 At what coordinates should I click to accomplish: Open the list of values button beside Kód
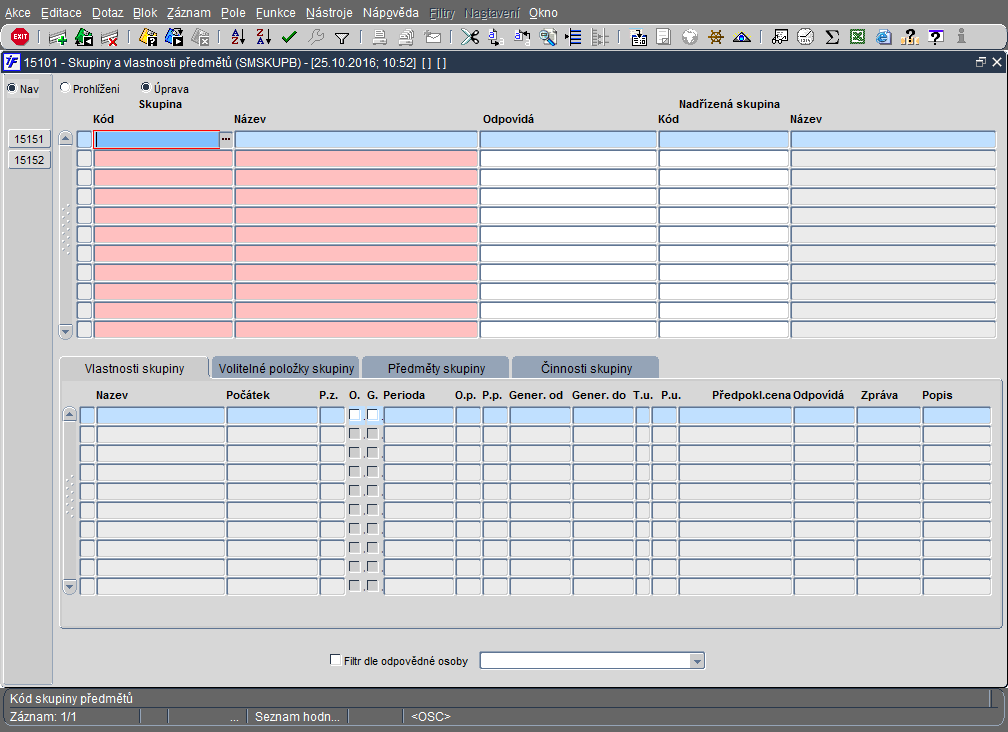click(x=226, y=139)
